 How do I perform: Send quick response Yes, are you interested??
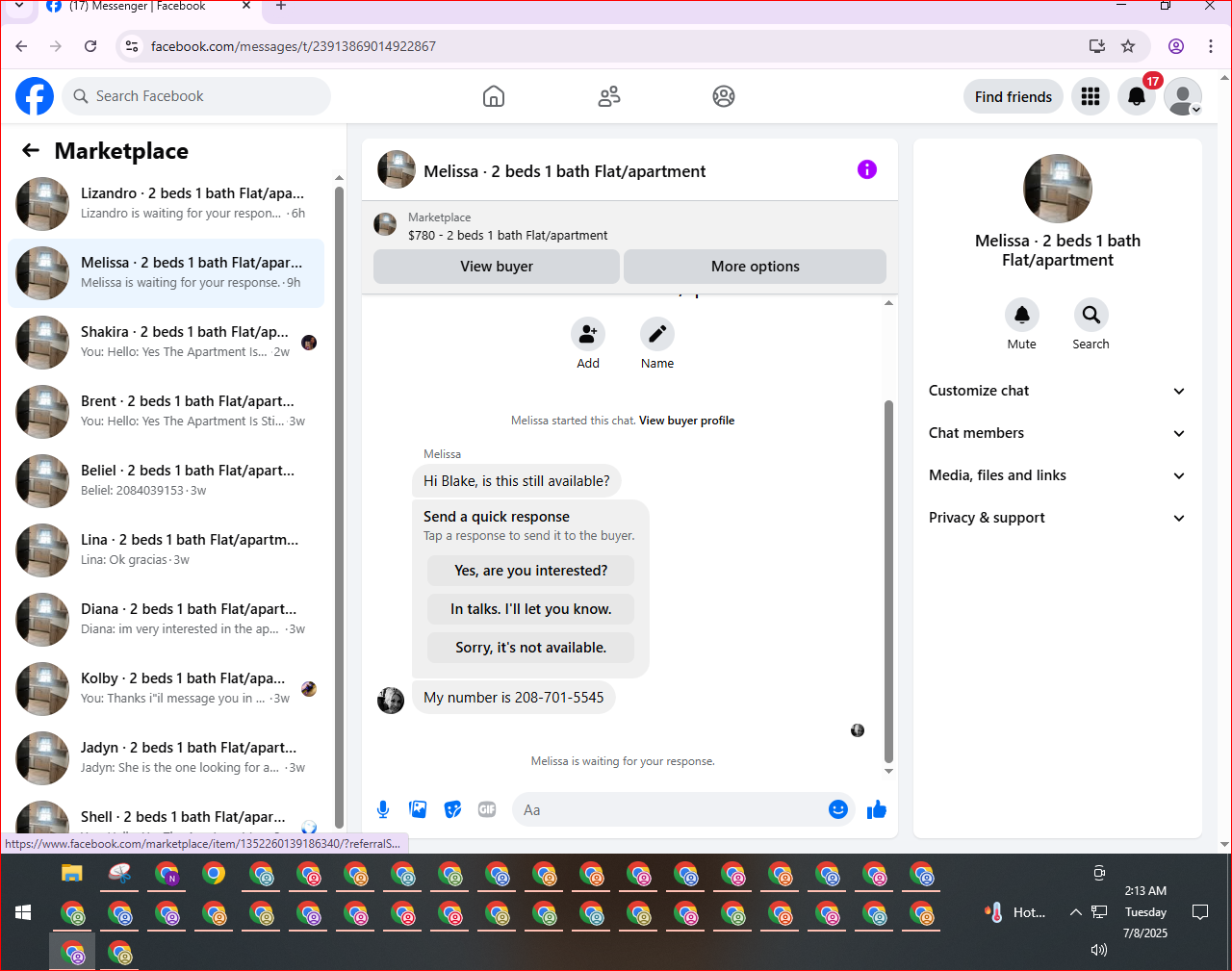(x=531, y=571)
